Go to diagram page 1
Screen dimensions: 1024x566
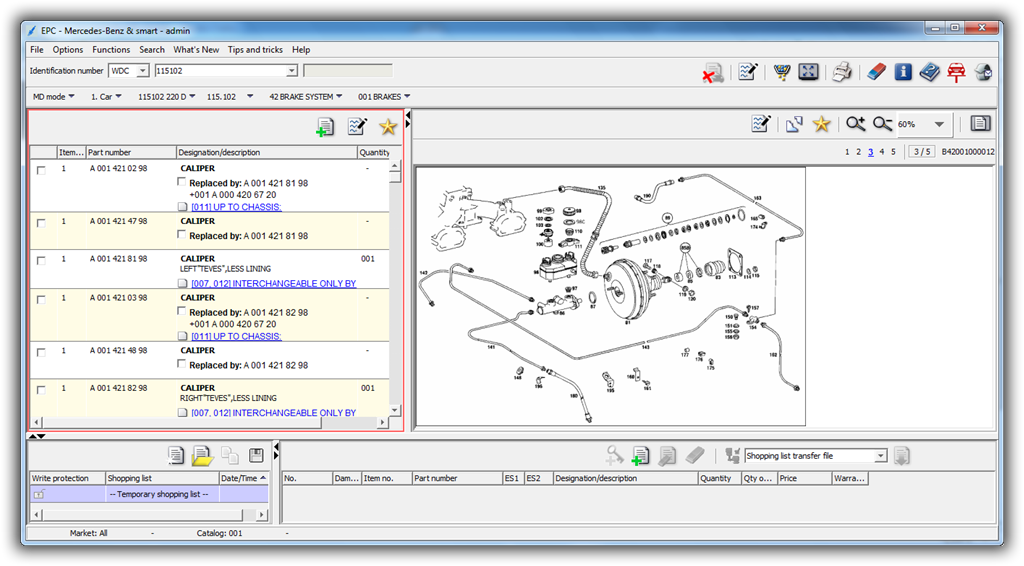tap(847, 152)
